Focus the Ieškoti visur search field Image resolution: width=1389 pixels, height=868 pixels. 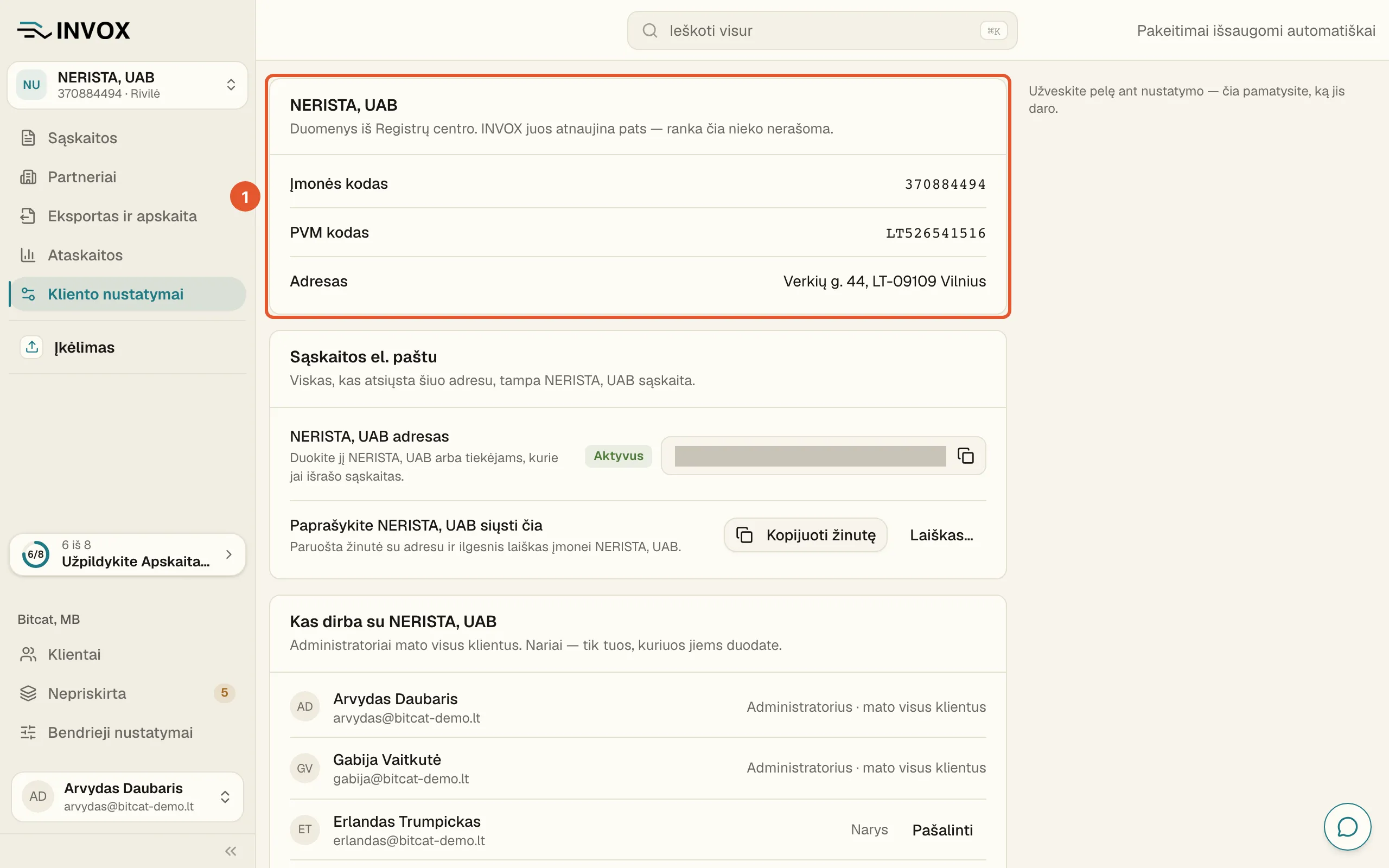tap(822, 30)
